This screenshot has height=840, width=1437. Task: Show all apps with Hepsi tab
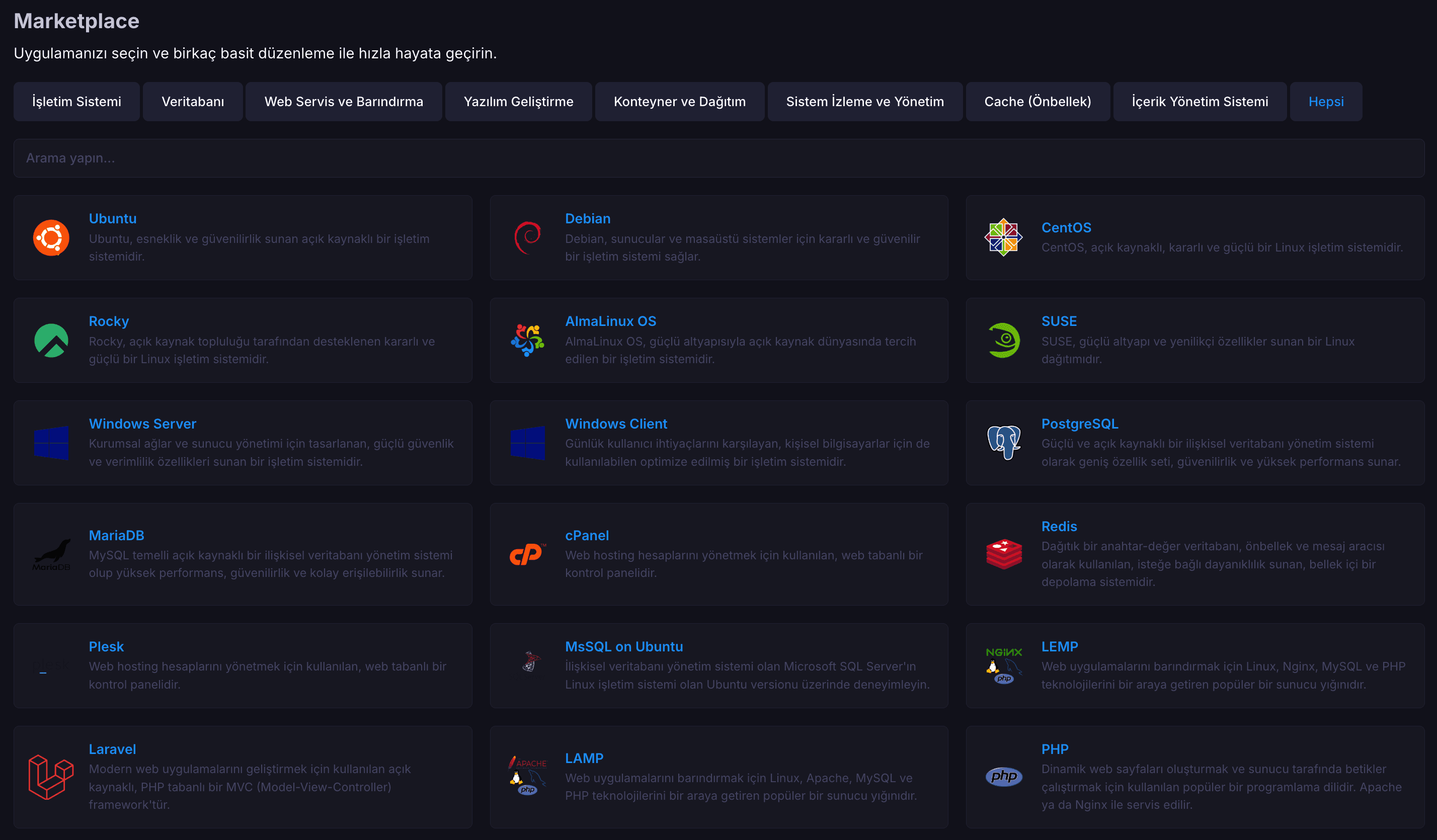1325,102
